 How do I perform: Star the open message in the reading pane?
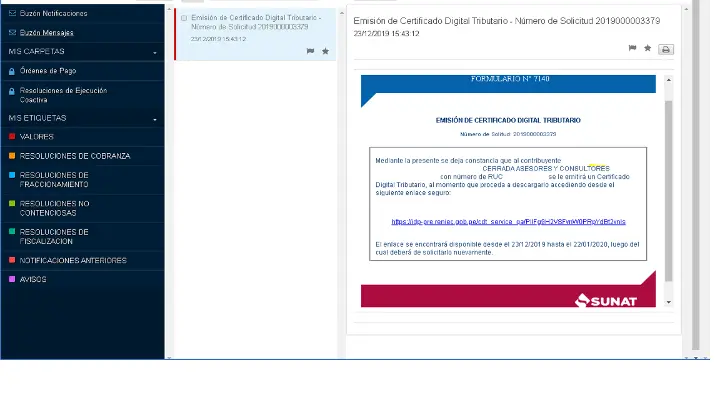[x=647, y=48]
